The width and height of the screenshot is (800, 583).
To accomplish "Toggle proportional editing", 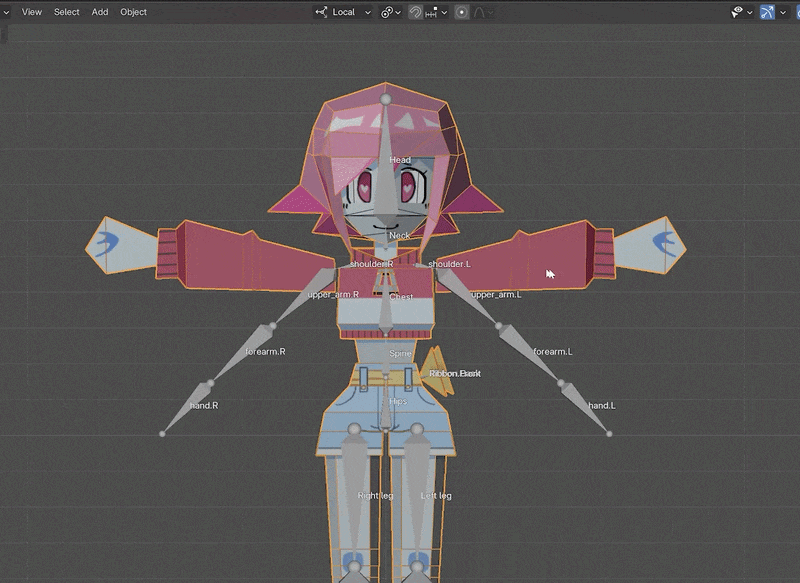I will point(461,12).
